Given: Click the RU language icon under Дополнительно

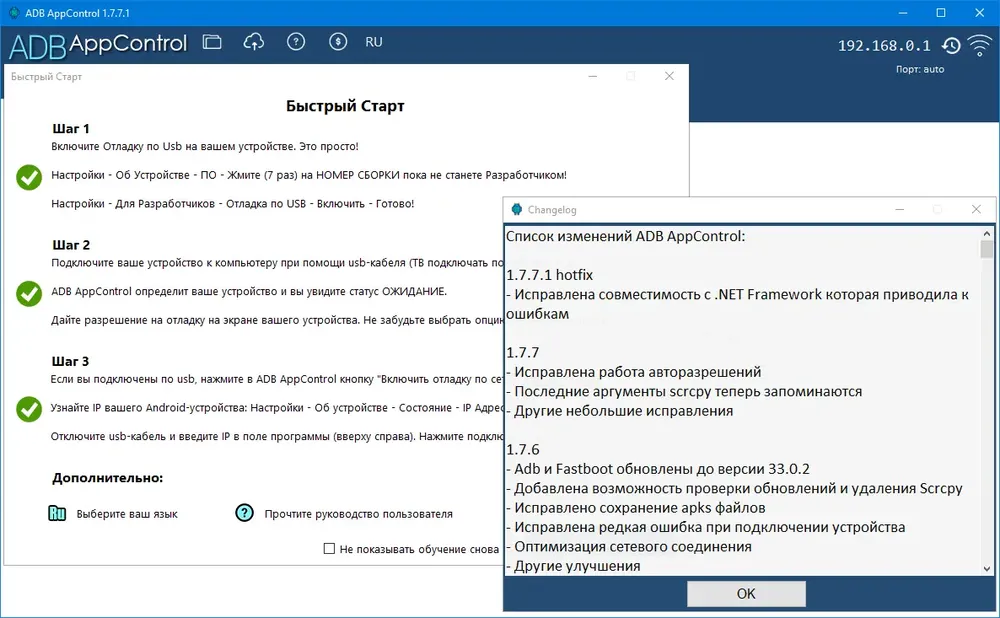Looking at the screenshot, I should pos(57,513).
